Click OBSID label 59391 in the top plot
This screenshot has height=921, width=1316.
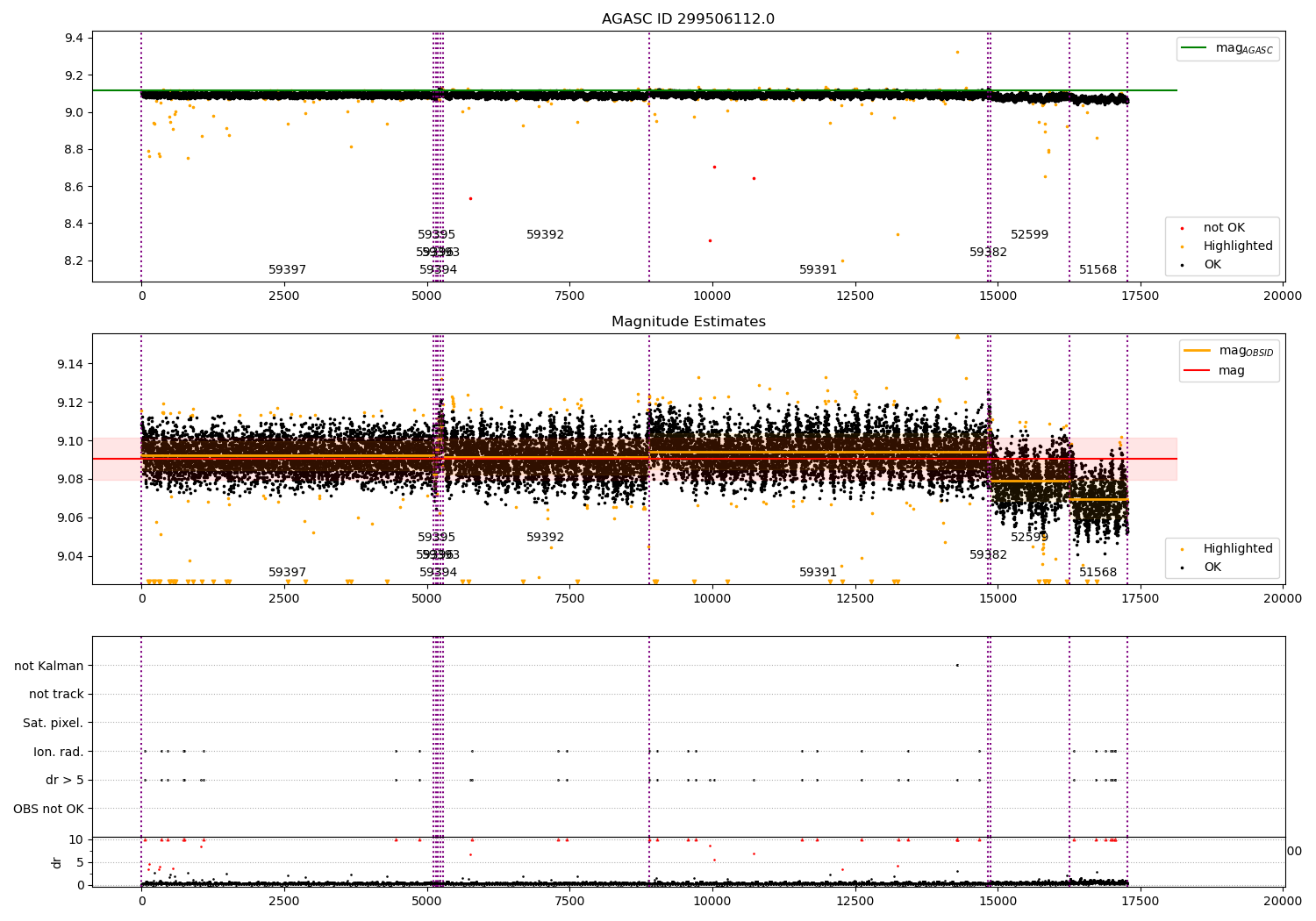[x=818, y=270]
